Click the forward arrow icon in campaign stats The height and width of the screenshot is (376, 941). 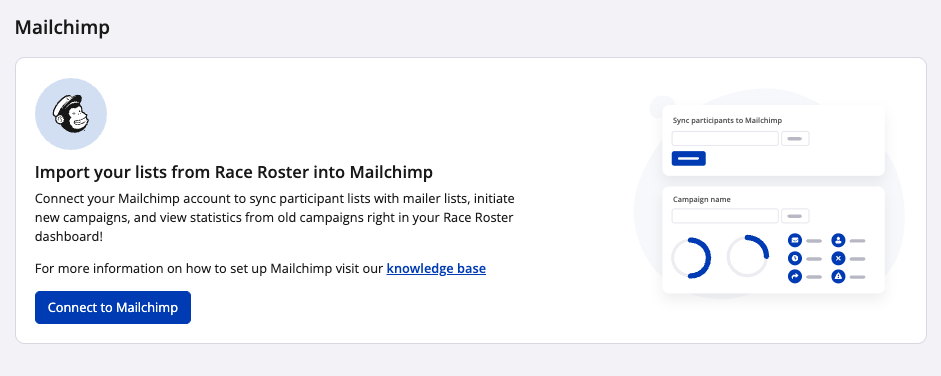click(795, 276)
